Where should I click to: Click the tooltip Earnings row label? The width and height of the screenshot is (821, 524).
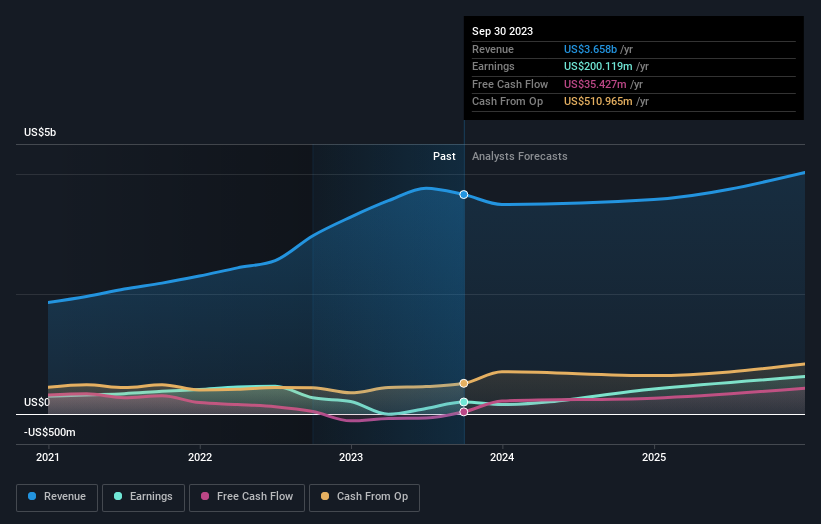point(493,66)
